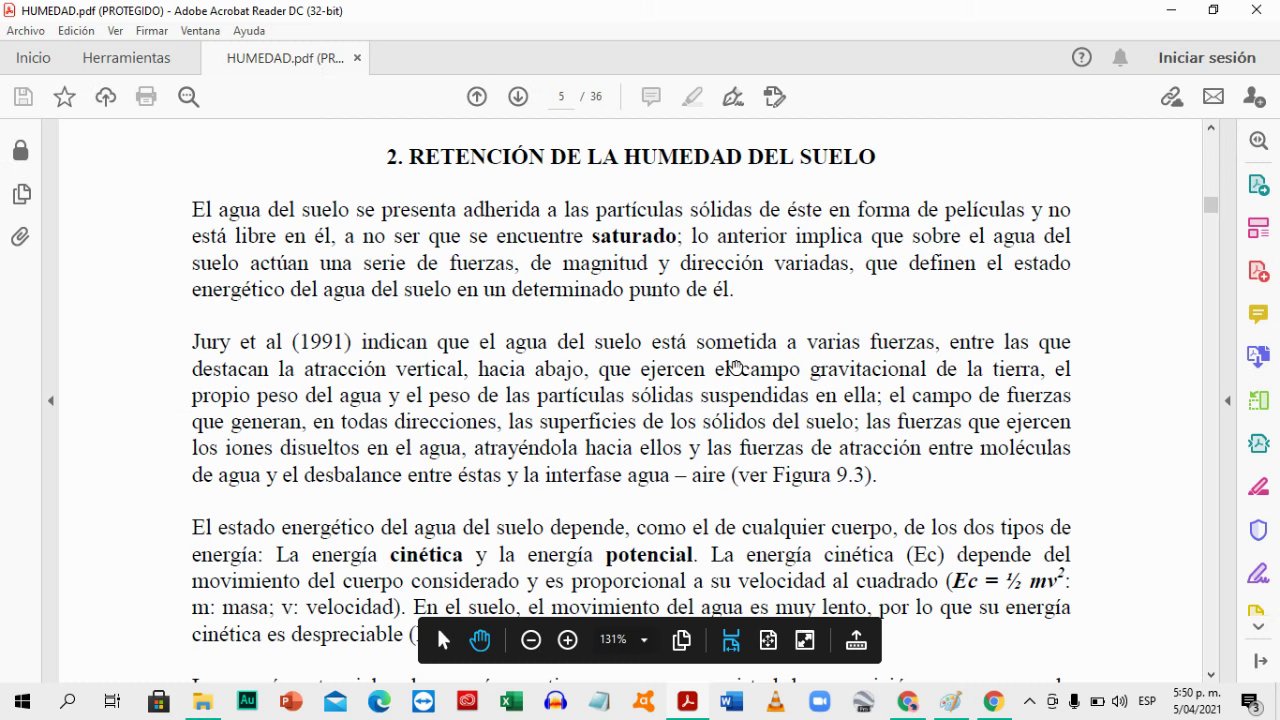Screen dimensions: 1280x720
Task: Open Excel from the taskbar
Action: point(511,701)
